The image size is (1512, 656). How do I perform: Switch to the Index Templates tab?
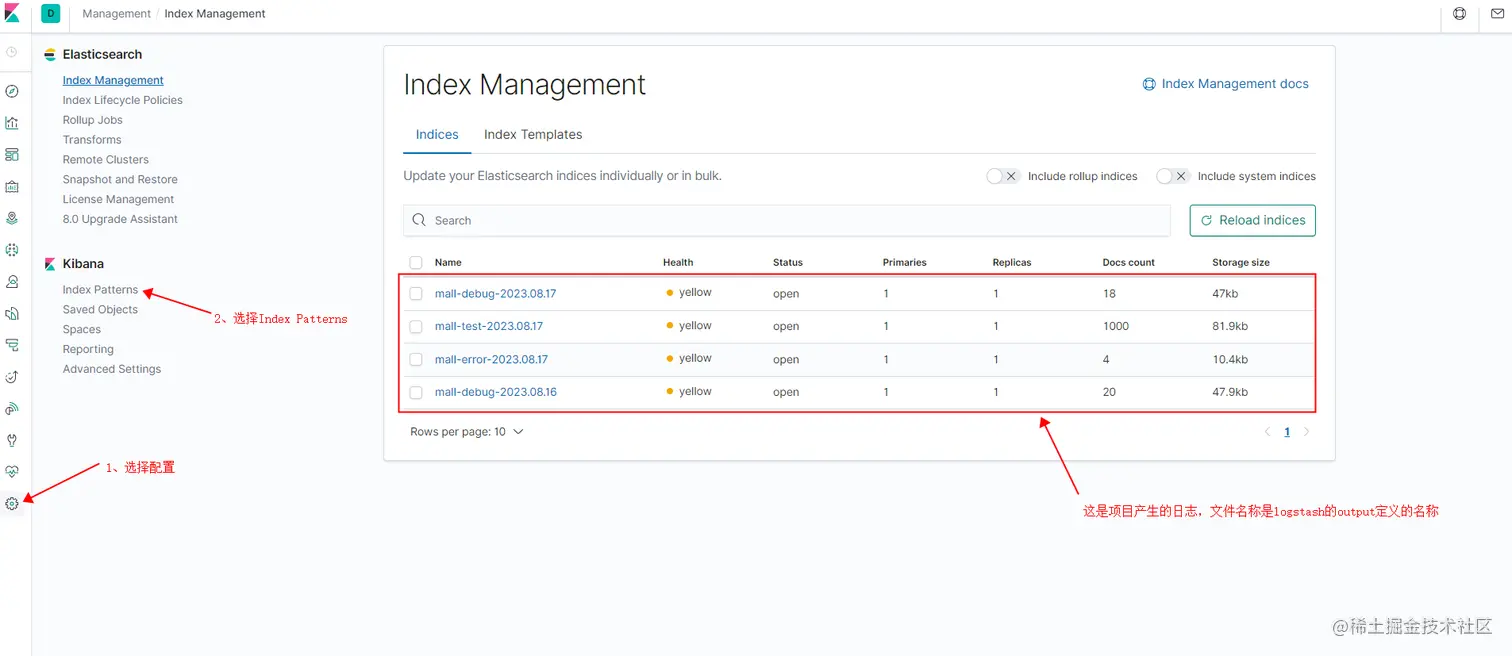pos(533,134)
